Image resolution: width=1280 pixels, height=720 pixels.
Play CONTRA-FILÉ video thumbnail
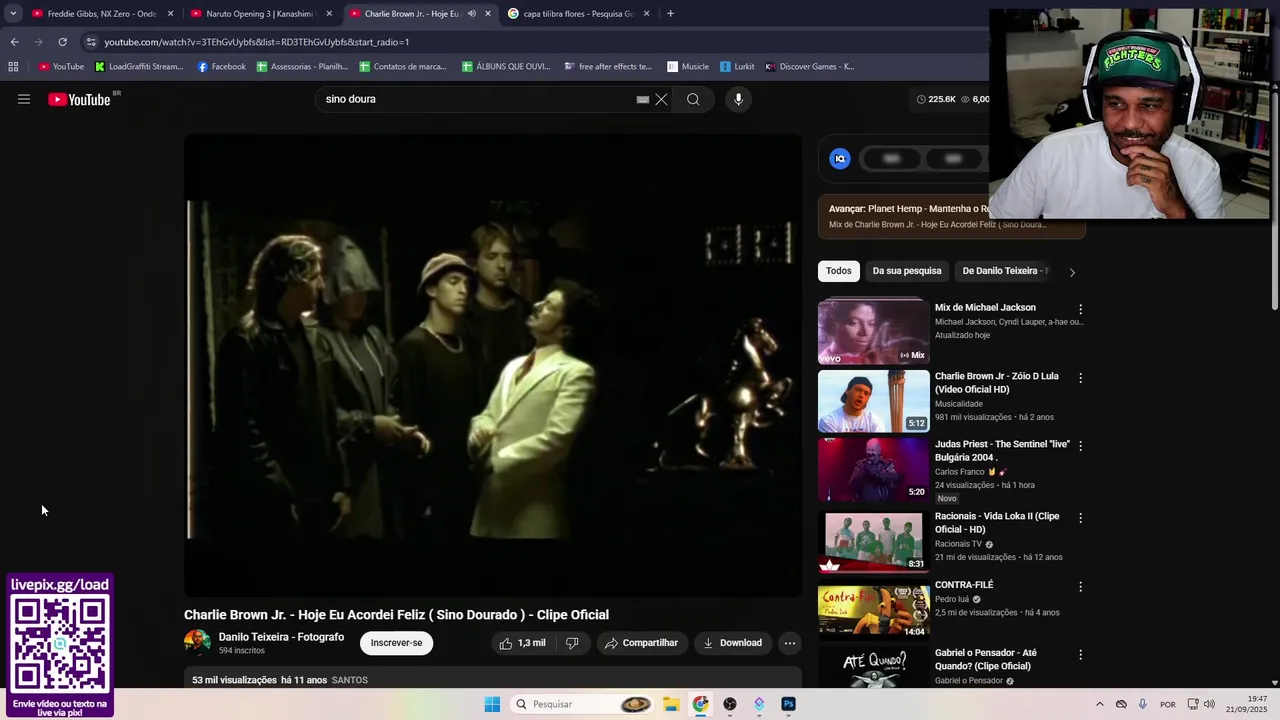click(874, 610)
